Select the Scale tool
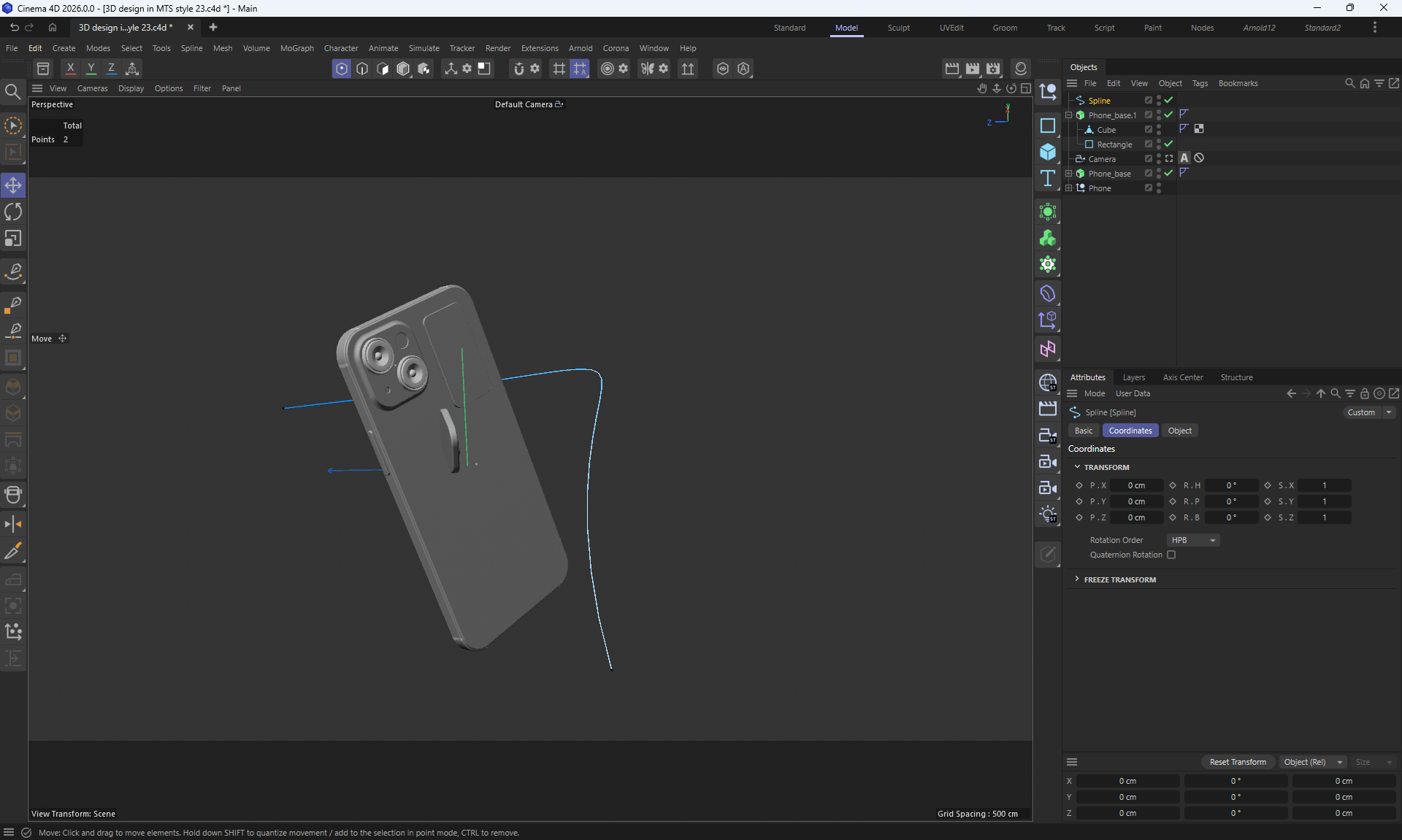 tap(13, 239)
